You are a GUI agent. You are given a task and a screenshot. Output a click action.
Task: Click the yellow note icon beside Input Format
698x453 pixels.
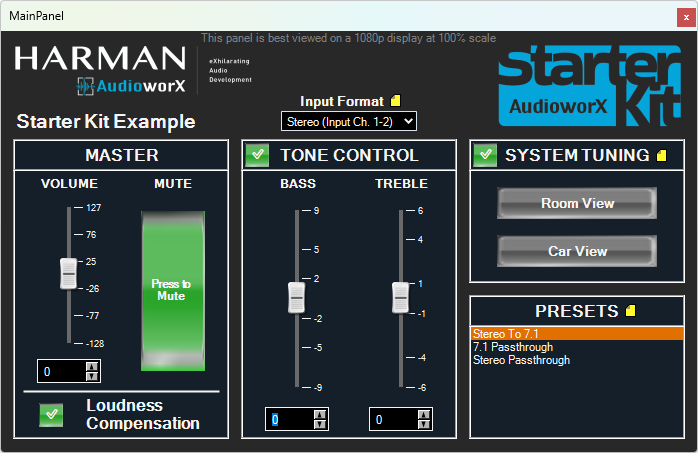(395, 101)
